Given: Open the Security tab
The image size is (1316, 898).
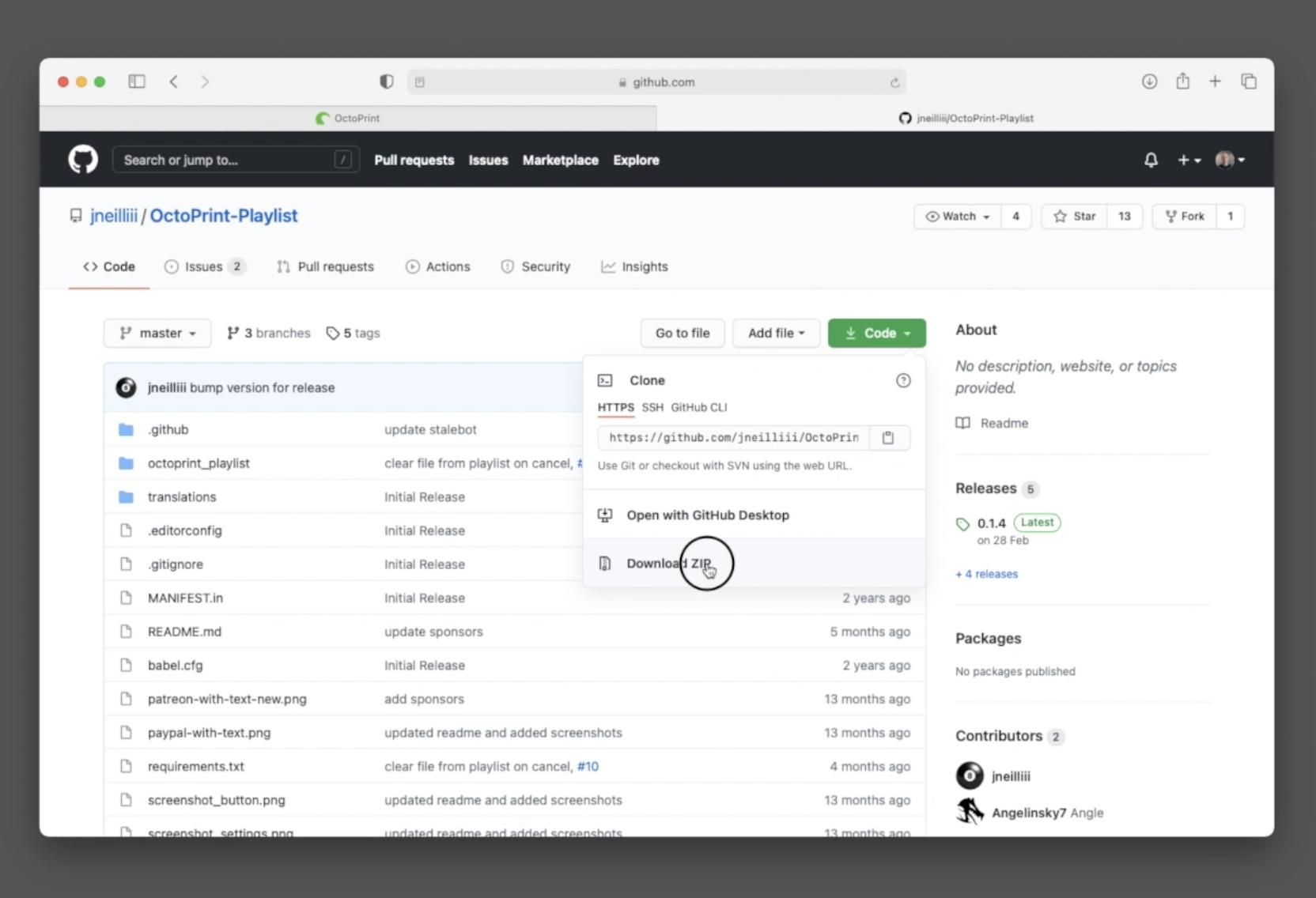Looking at the screenshot, I should (535, 266).
